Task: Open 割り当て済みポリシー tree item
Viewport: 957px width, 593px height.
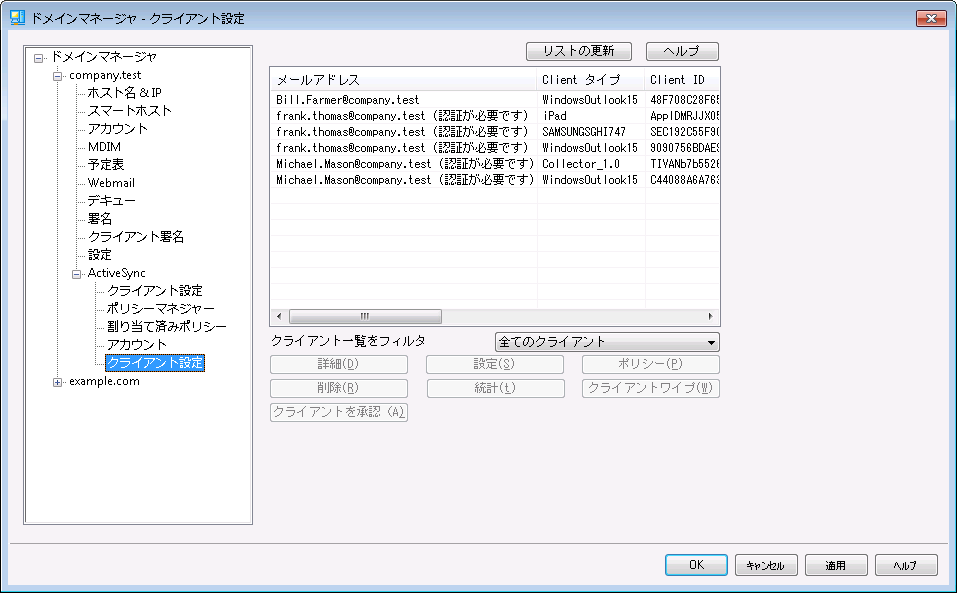Action: click(166, 327)
